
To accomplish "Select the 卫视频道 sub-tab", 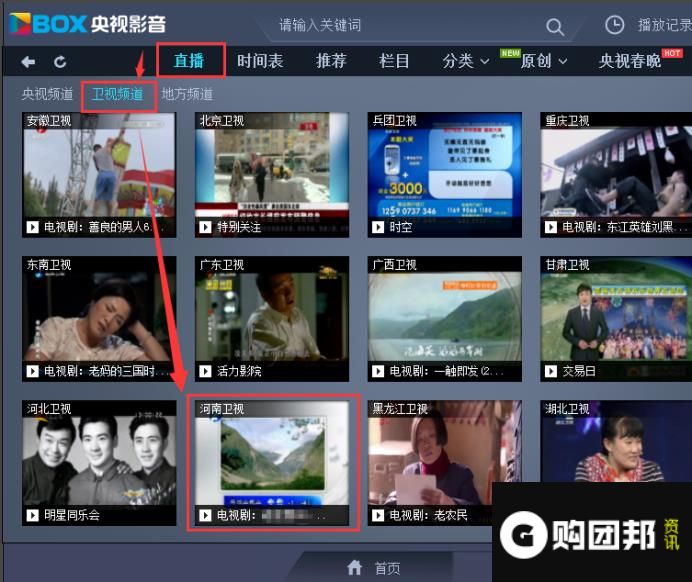I will [x=117, y=94].
